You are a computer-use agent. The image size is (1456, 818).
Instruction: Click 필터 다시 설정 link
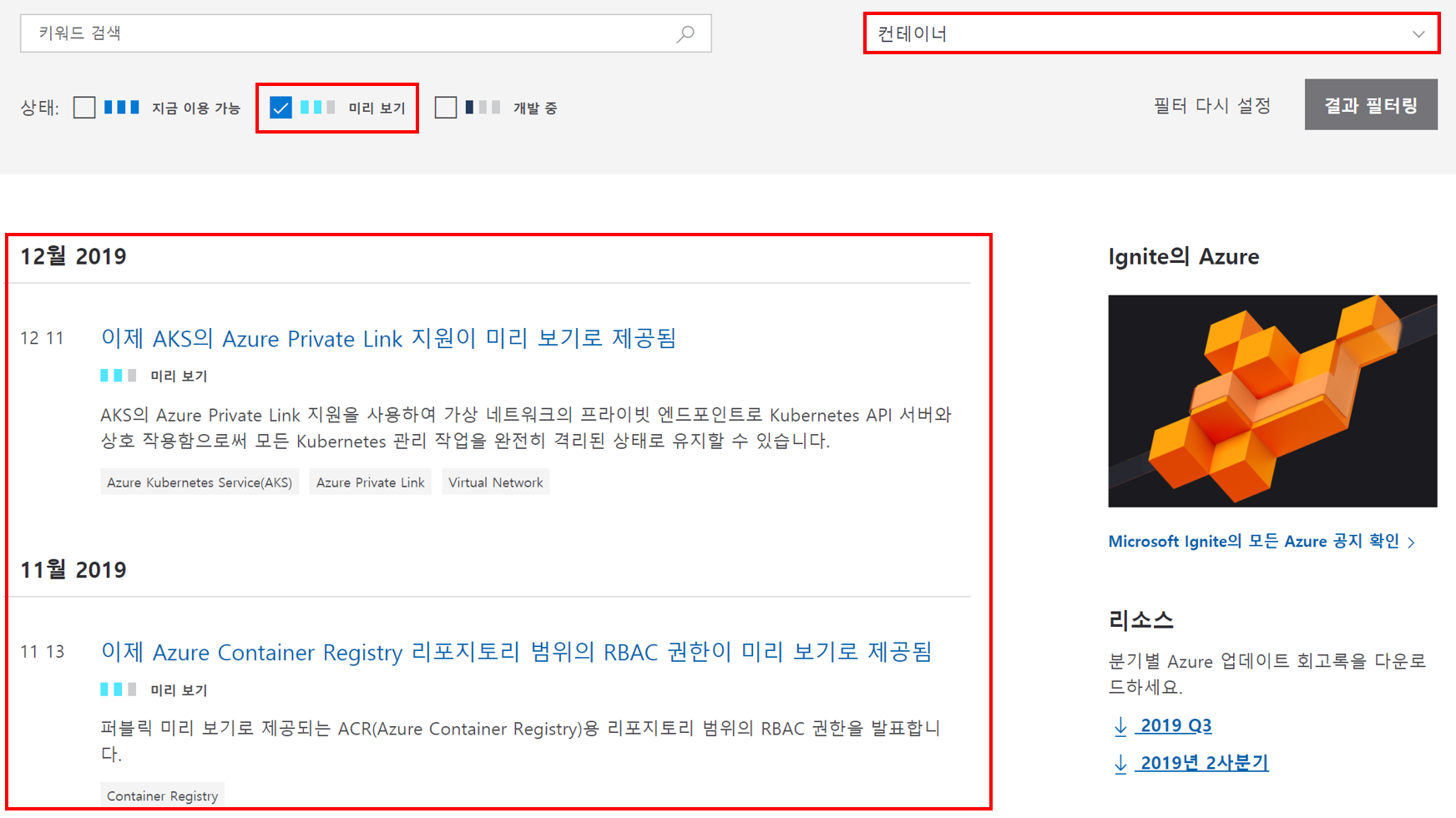pyautogui.click(x=1212, y=105)
